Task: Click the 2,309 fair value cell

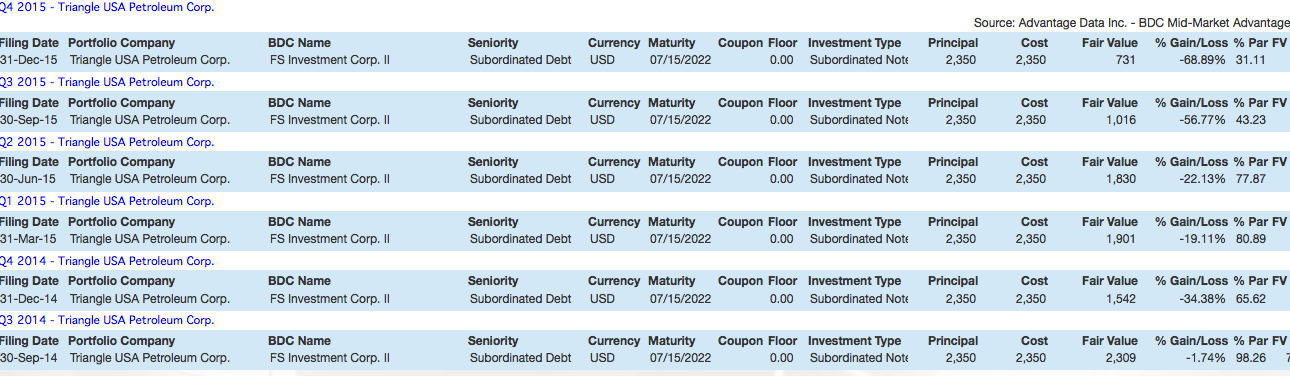Action: [1121, 358]
